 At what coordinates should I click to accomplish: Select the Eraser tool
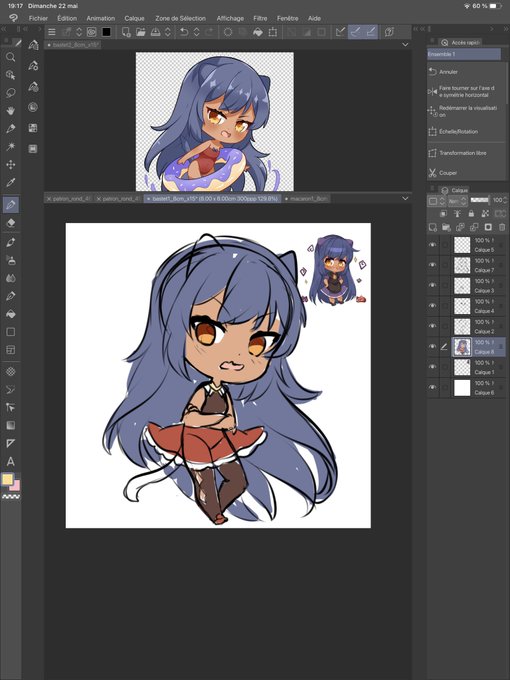coord(11,223)
